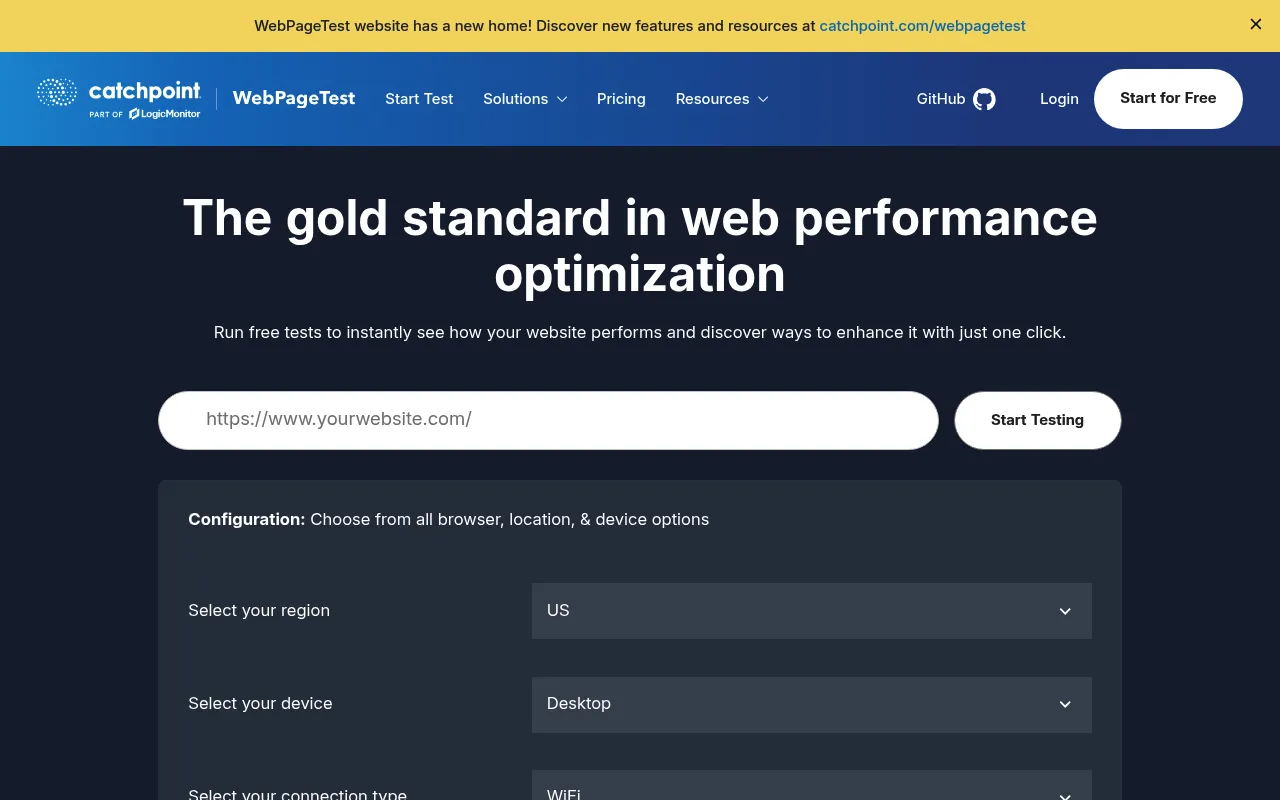Click the LogicMonitor part-of logo
1280x800 pixels.
pos(144,114)
